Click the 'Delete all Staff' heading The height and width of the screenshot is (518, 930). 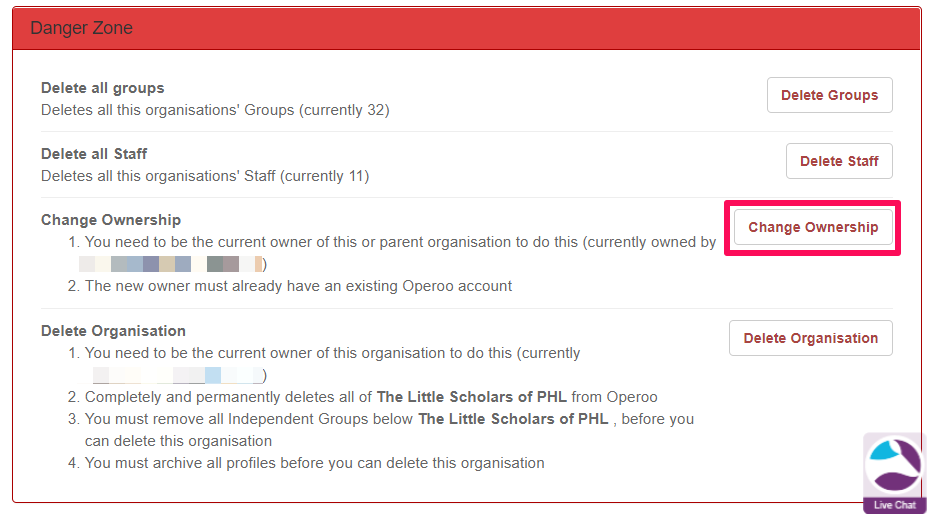[x=94, y=154]
